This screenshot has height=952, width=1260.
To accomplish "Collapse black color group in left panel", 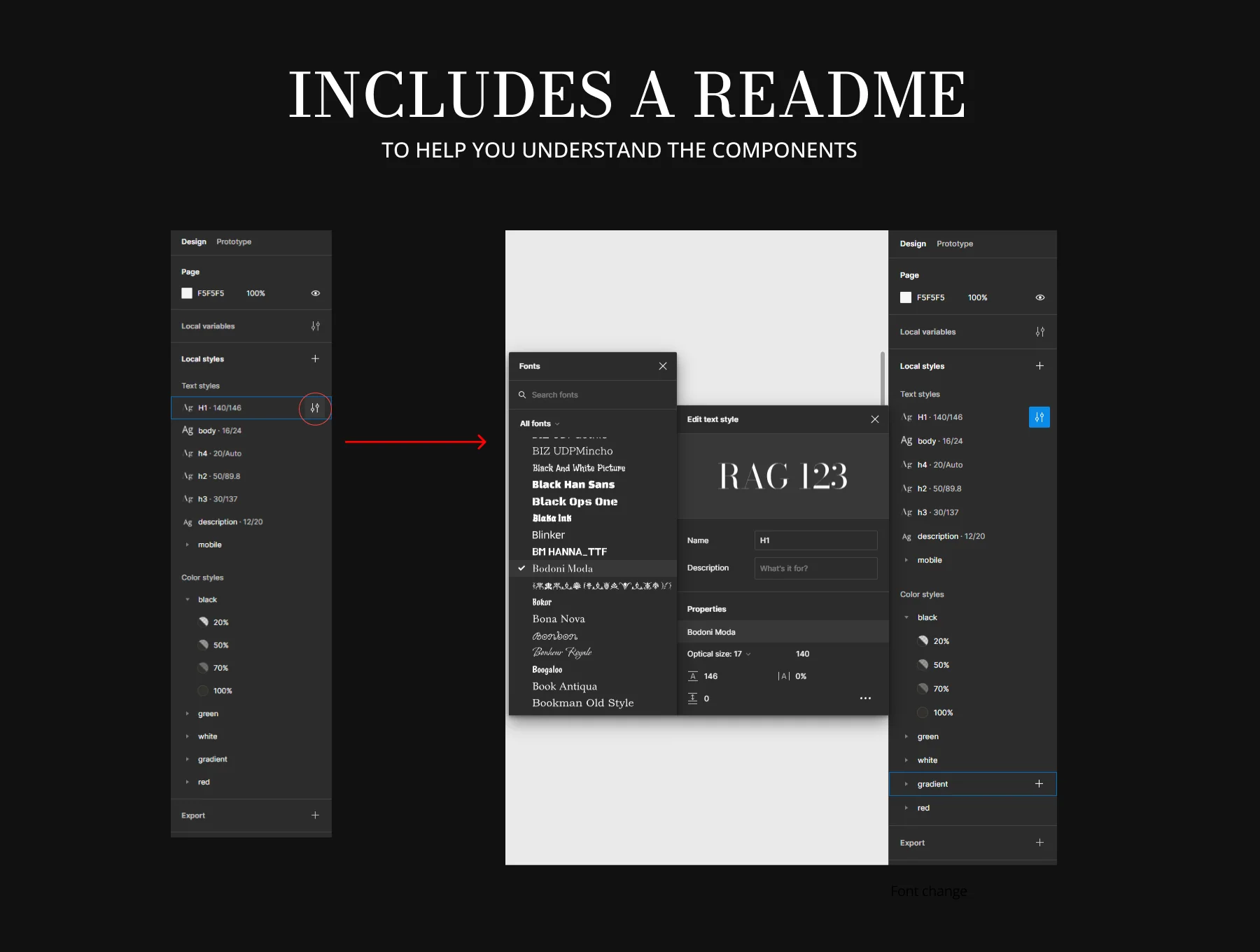I will pos(188,599).
